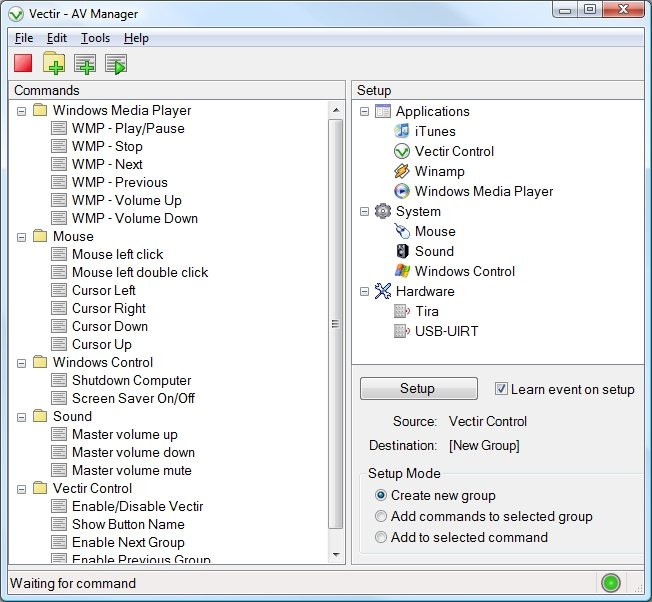Viewport: 652px width, 602px height.
Task: Select the Tira hardware icon
Action: pos(402,311)
